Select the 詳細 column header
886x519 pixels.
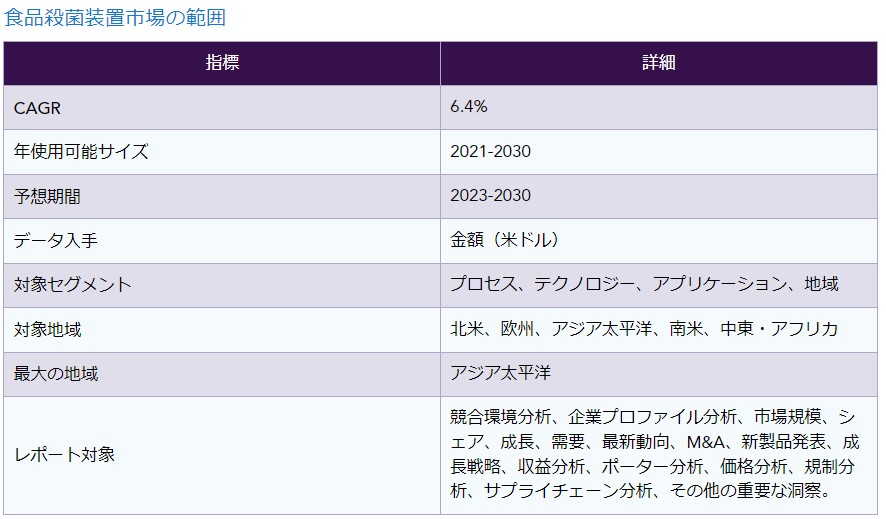point(658,63)
